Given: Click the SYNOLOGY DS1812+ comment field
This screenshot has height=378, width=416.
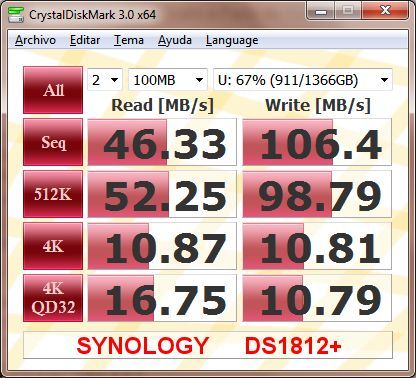Looking at the screenshot, I should (x=208, y=345).
